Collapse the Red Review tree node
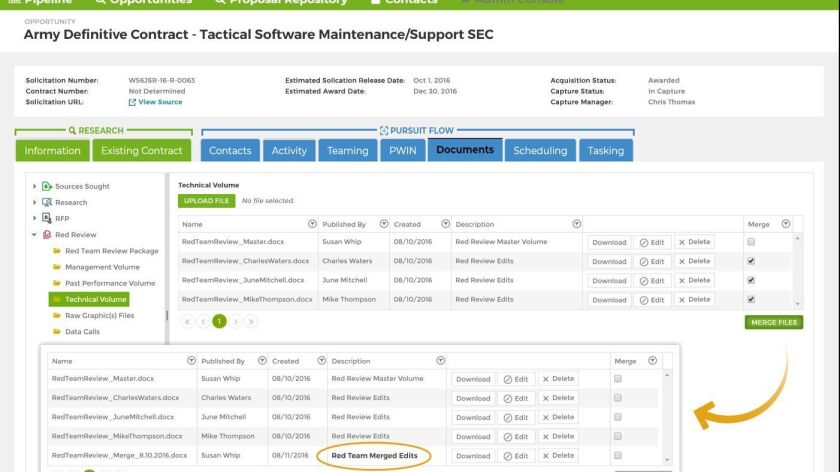 click(x=34, y=235)
